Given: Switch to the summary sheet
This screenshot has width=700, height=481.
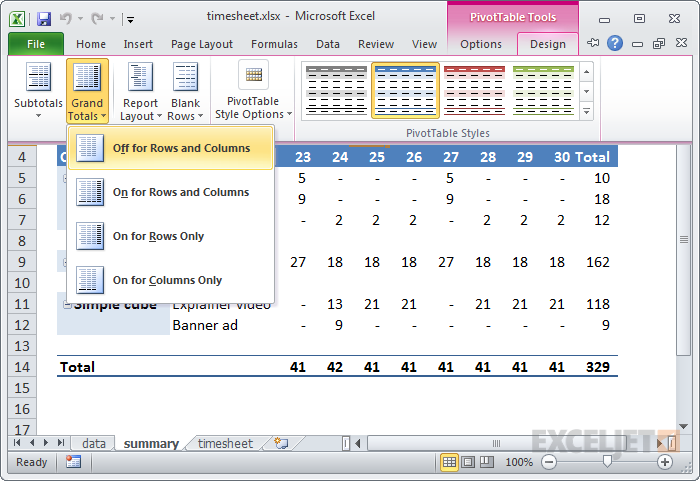Looking at the screenshot, I should (151, 443).
